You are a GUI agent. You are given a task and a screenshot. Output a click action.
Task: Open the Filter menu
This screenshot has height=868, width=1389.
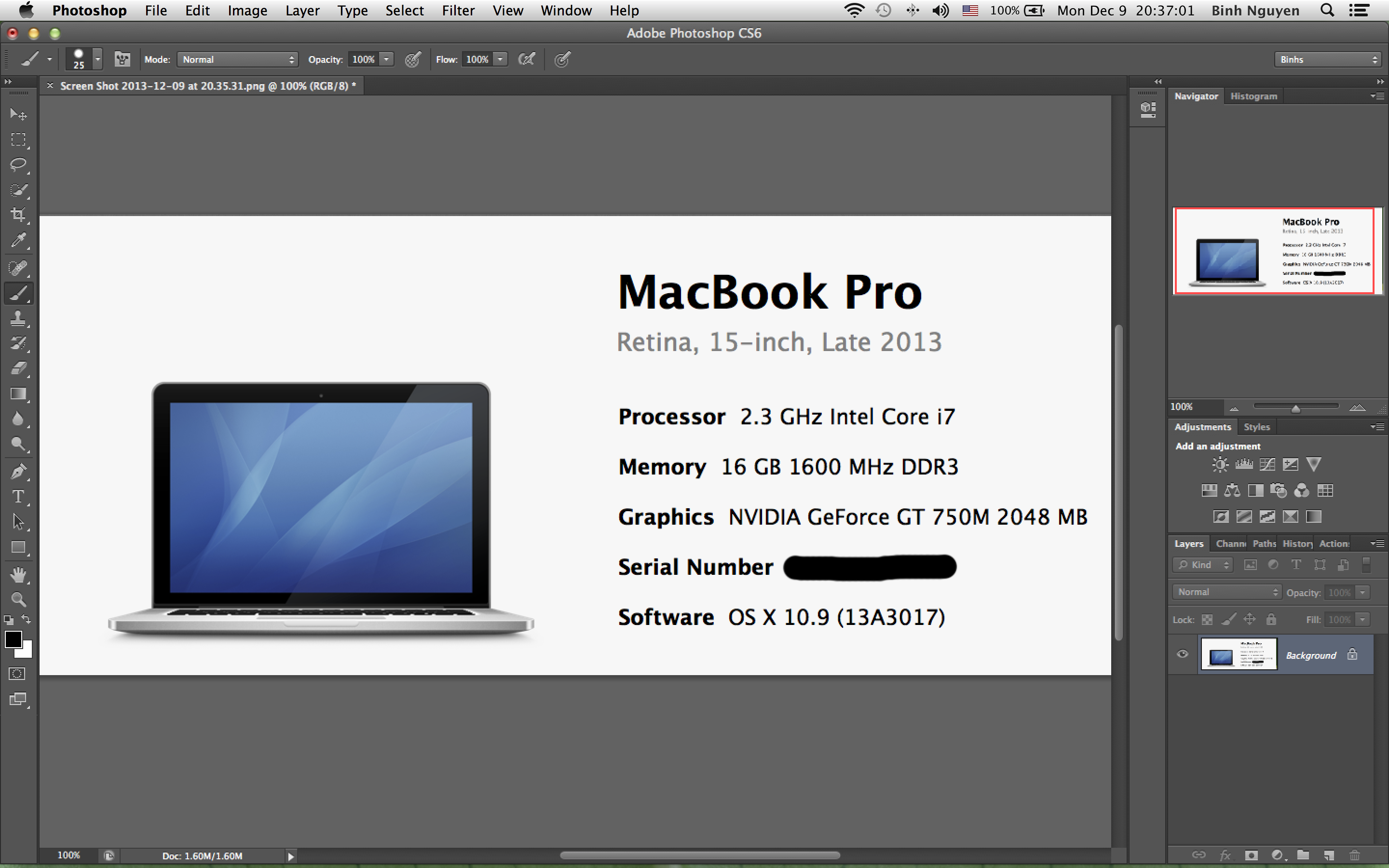coord(457,10)
